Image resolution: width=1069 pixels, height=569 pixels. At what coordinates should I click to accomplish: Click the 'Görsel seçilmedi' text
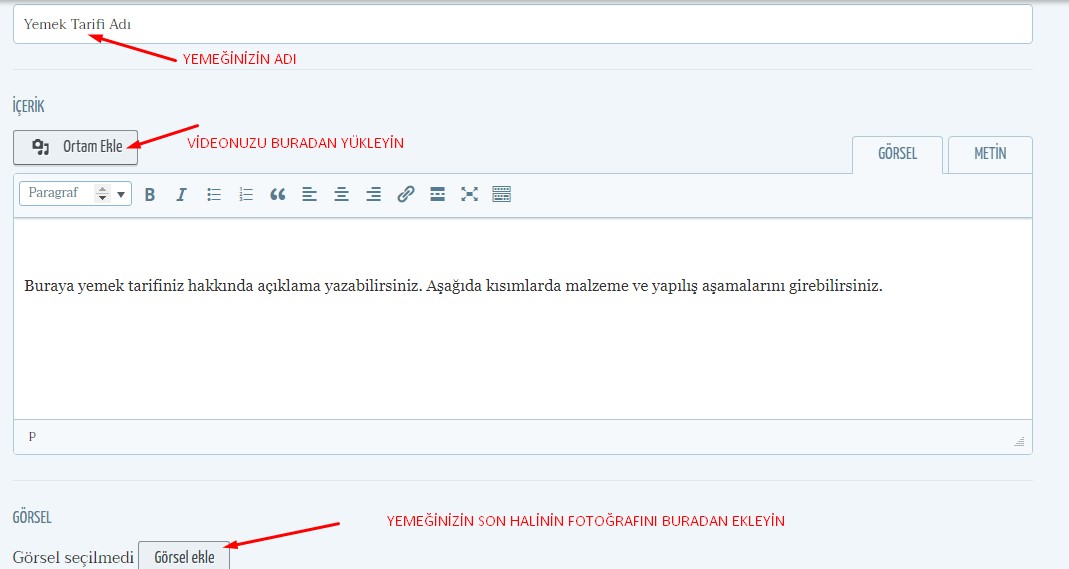click(x=73, y=557)
